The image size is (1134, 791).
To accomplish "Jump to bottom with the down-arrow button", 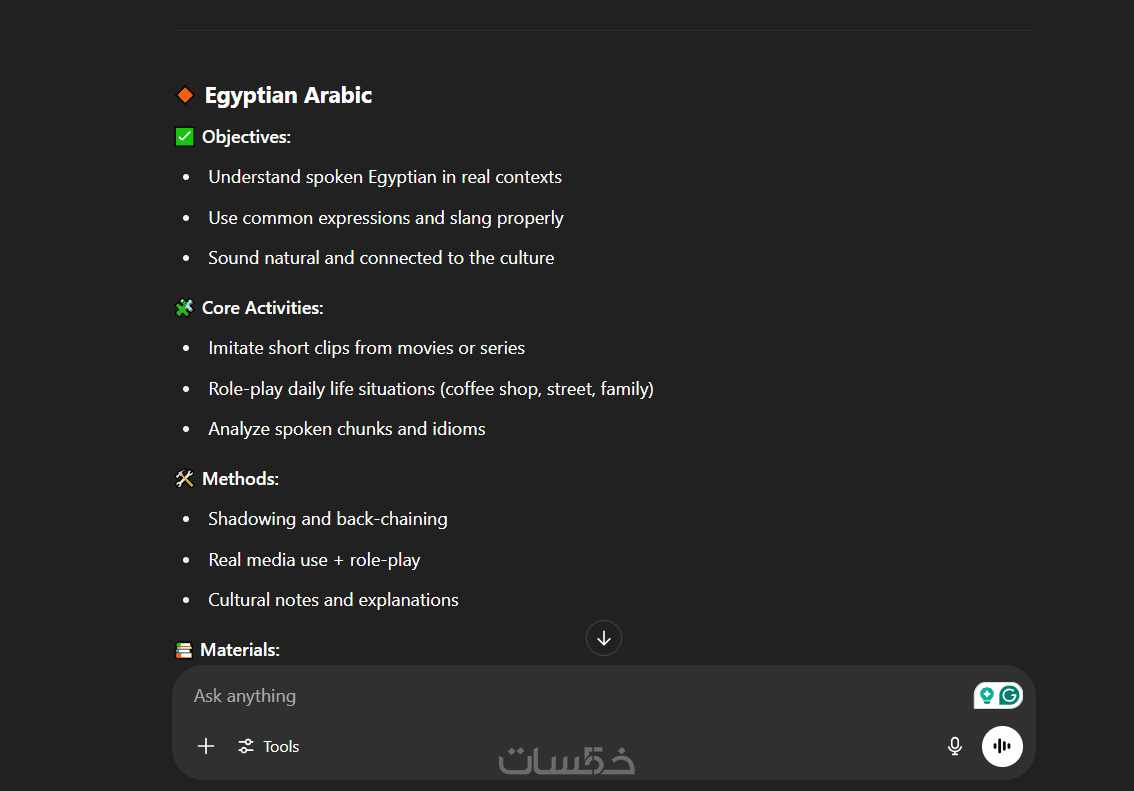I will (x=604, y=638).
